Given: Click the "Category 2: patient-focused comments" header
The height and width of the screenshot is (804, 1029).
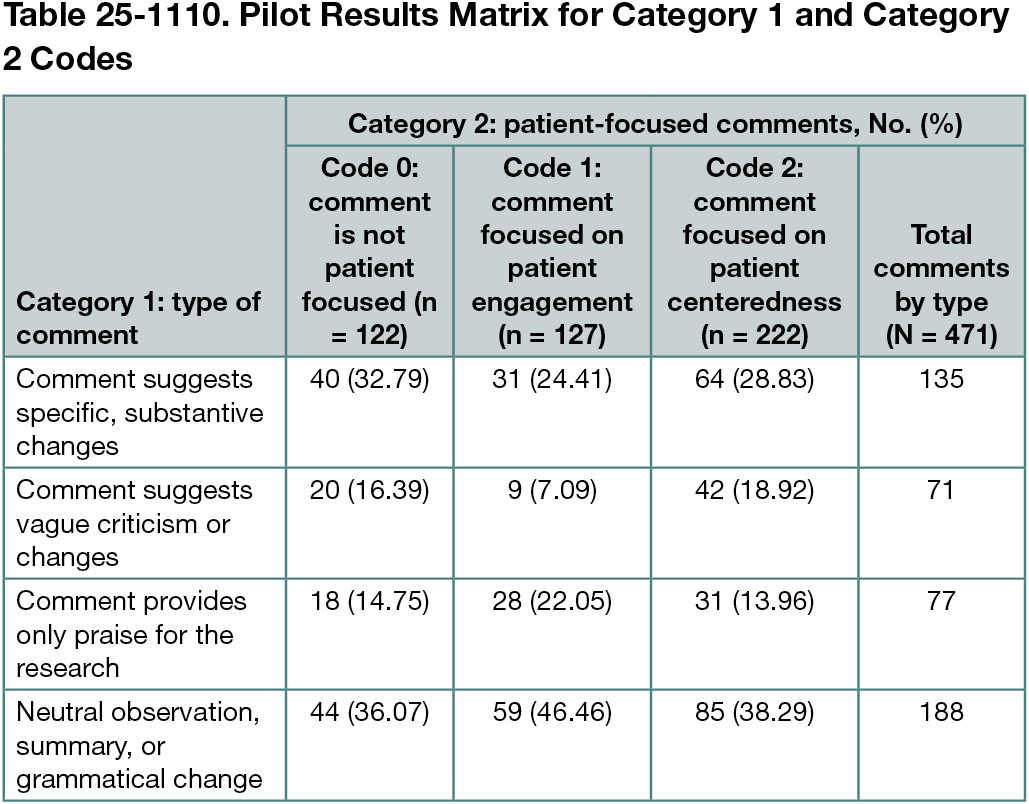Looking at the screenshot, I should [x=655, y=124].
